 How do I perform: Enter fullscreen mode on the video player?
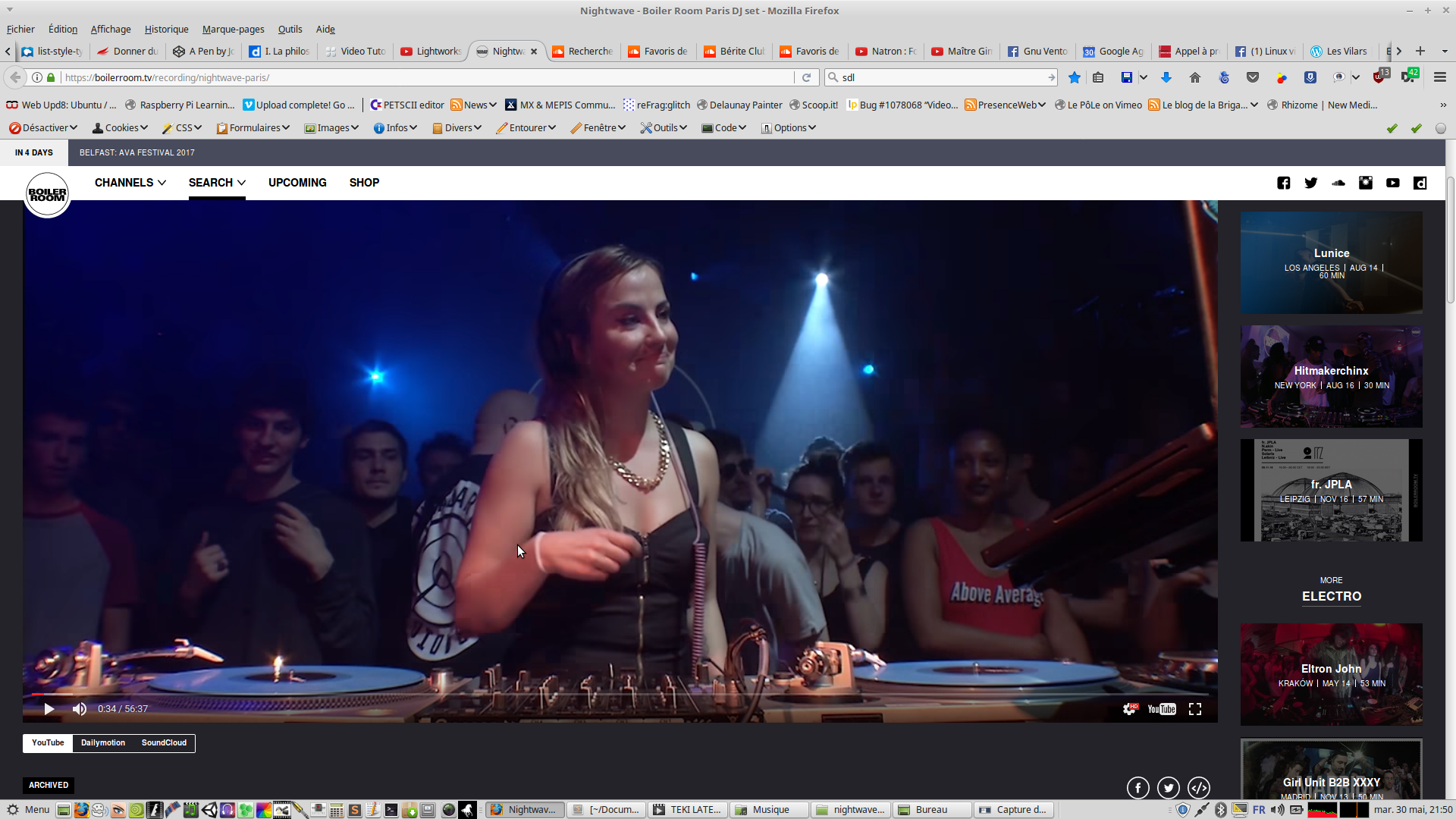1195,709
